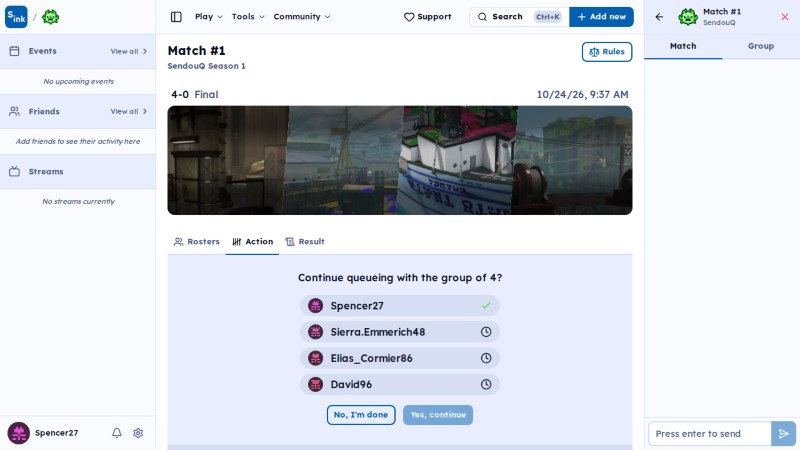Viewport: 800px width, 450px height.
Task: Open settings gear icon
Action: tap(138, 433)
